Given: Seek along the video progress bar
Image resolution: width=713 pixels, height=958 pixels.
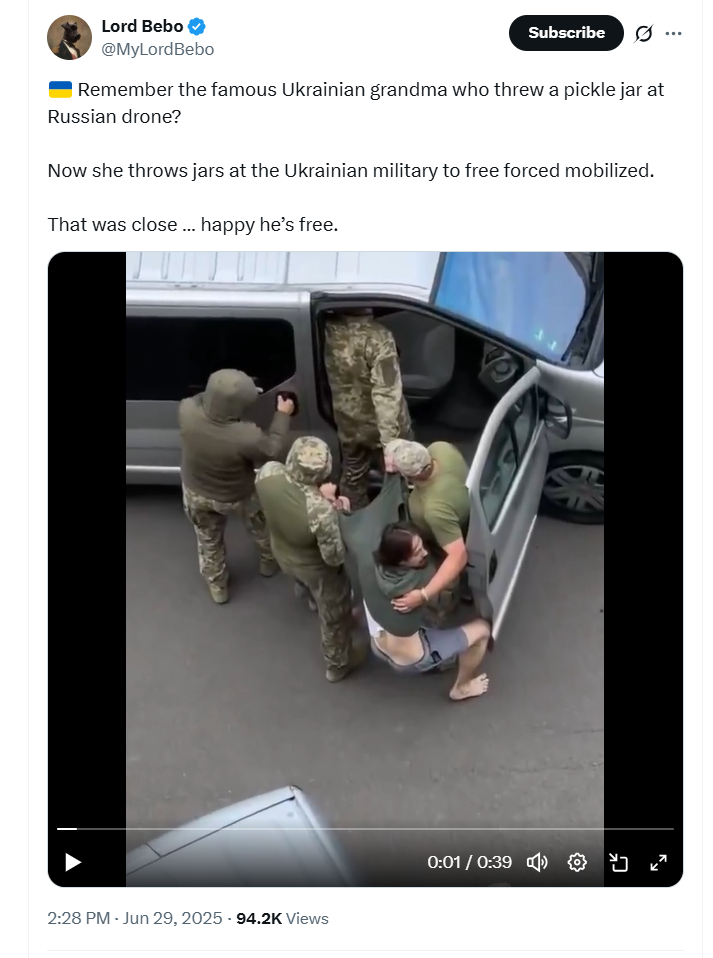Looking at the screenshot, I should coord(365,828).
